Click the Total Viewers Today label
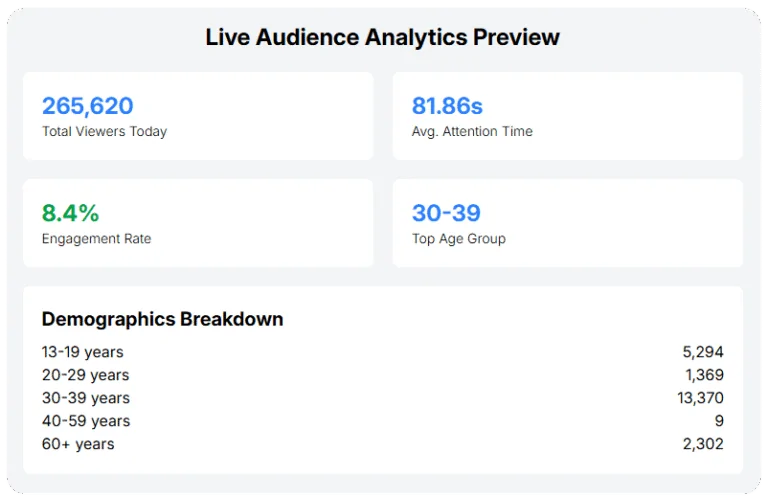Viewport: 768px width, 499px height. [104, 131]
